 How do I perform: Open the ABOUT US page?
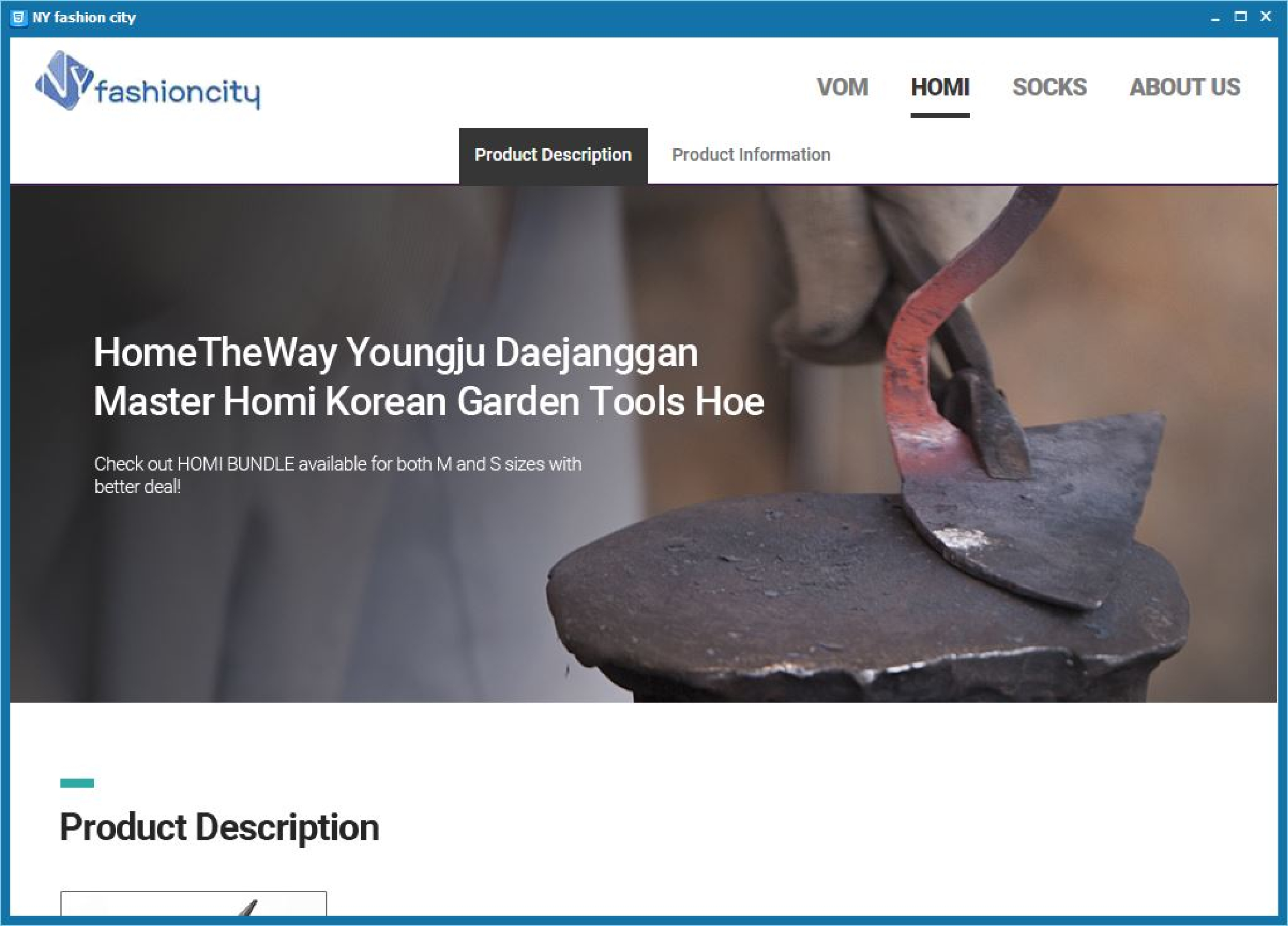[1185, 87]
